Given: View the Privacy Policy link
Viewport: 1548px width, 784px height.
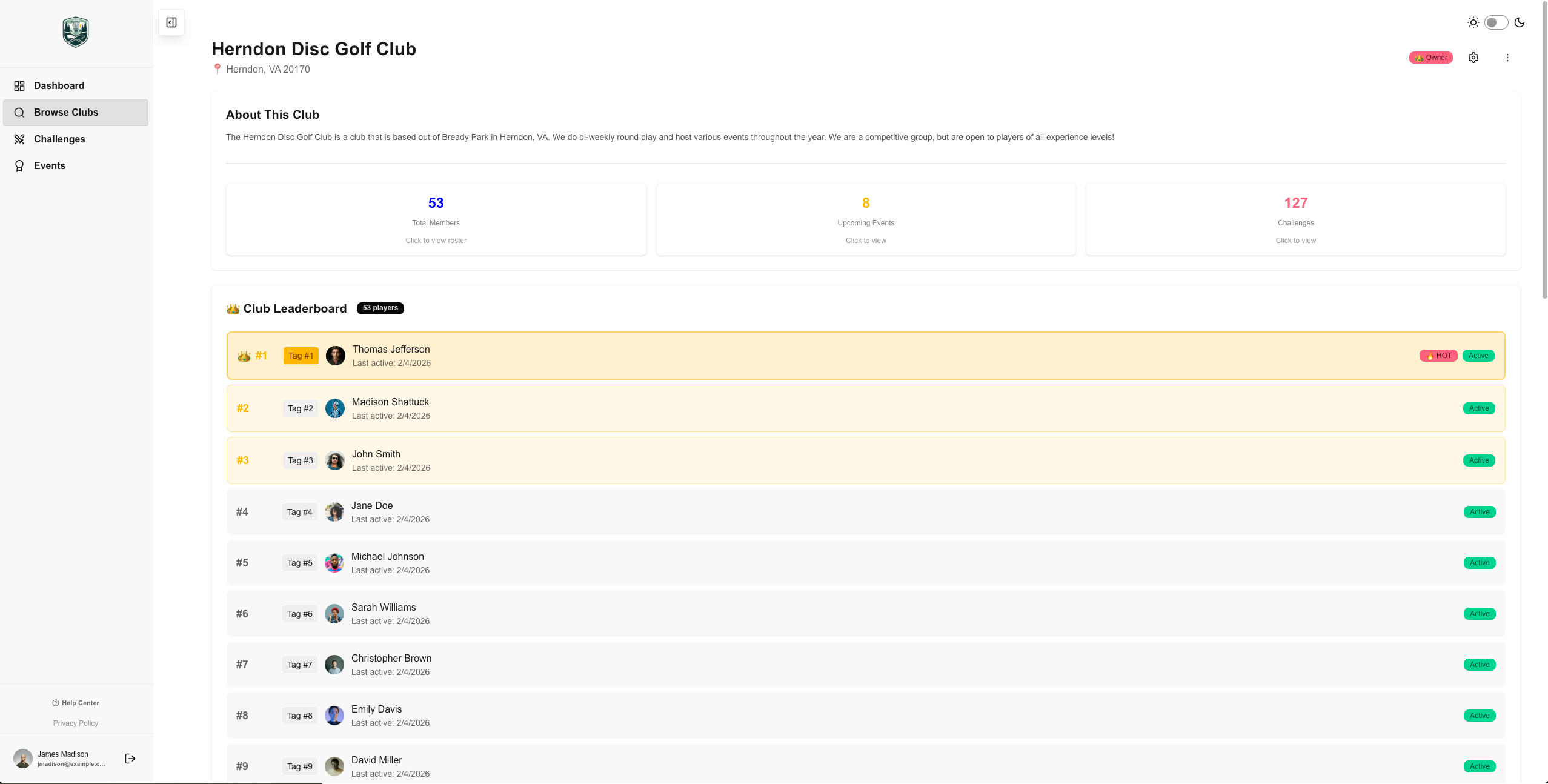Looking at the screenshot, I should pos(75,723).
